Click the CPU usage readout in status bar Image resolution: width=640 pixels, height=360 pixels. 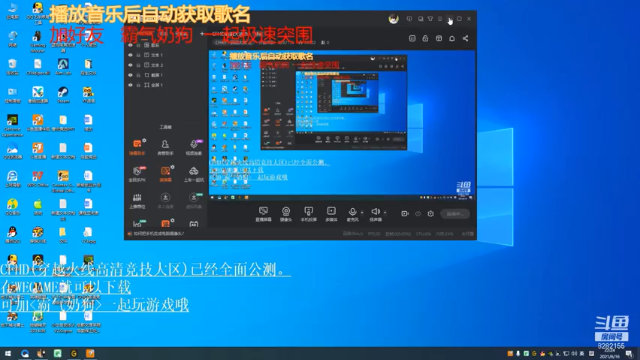[423, 234]
